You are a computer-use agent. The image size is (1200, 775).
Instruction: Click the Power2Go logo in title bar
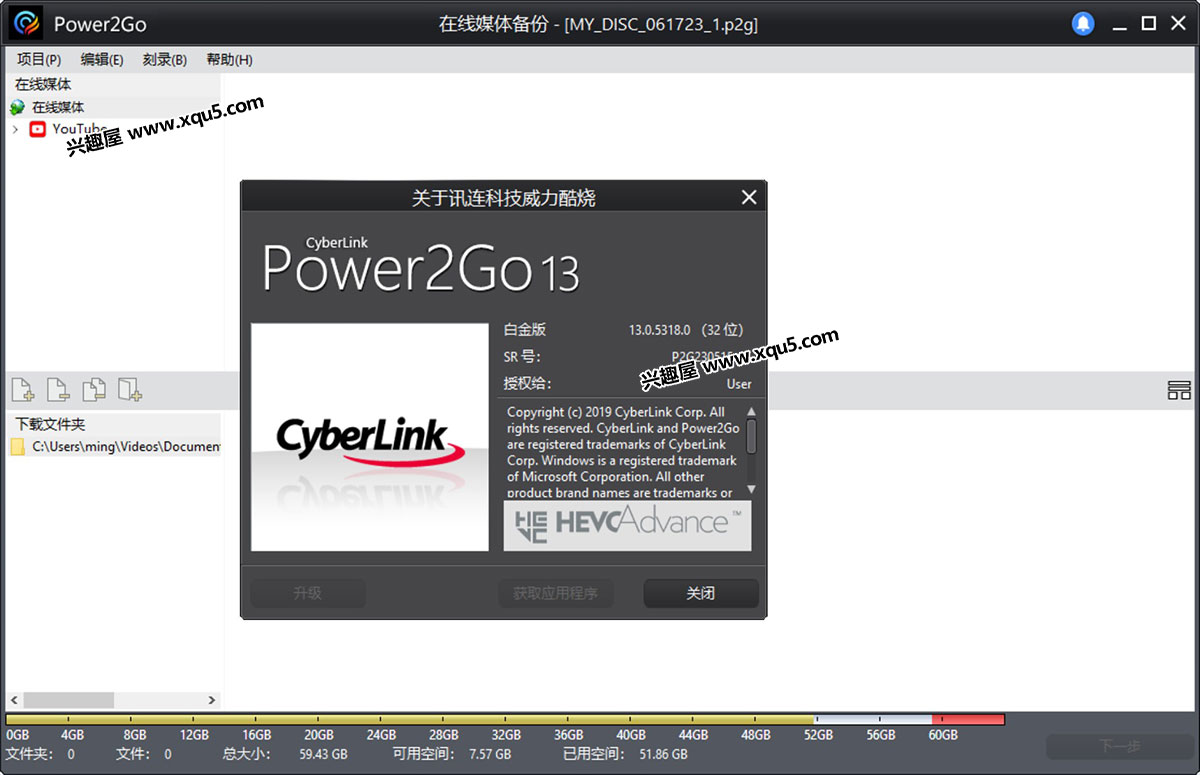[26, 23]
